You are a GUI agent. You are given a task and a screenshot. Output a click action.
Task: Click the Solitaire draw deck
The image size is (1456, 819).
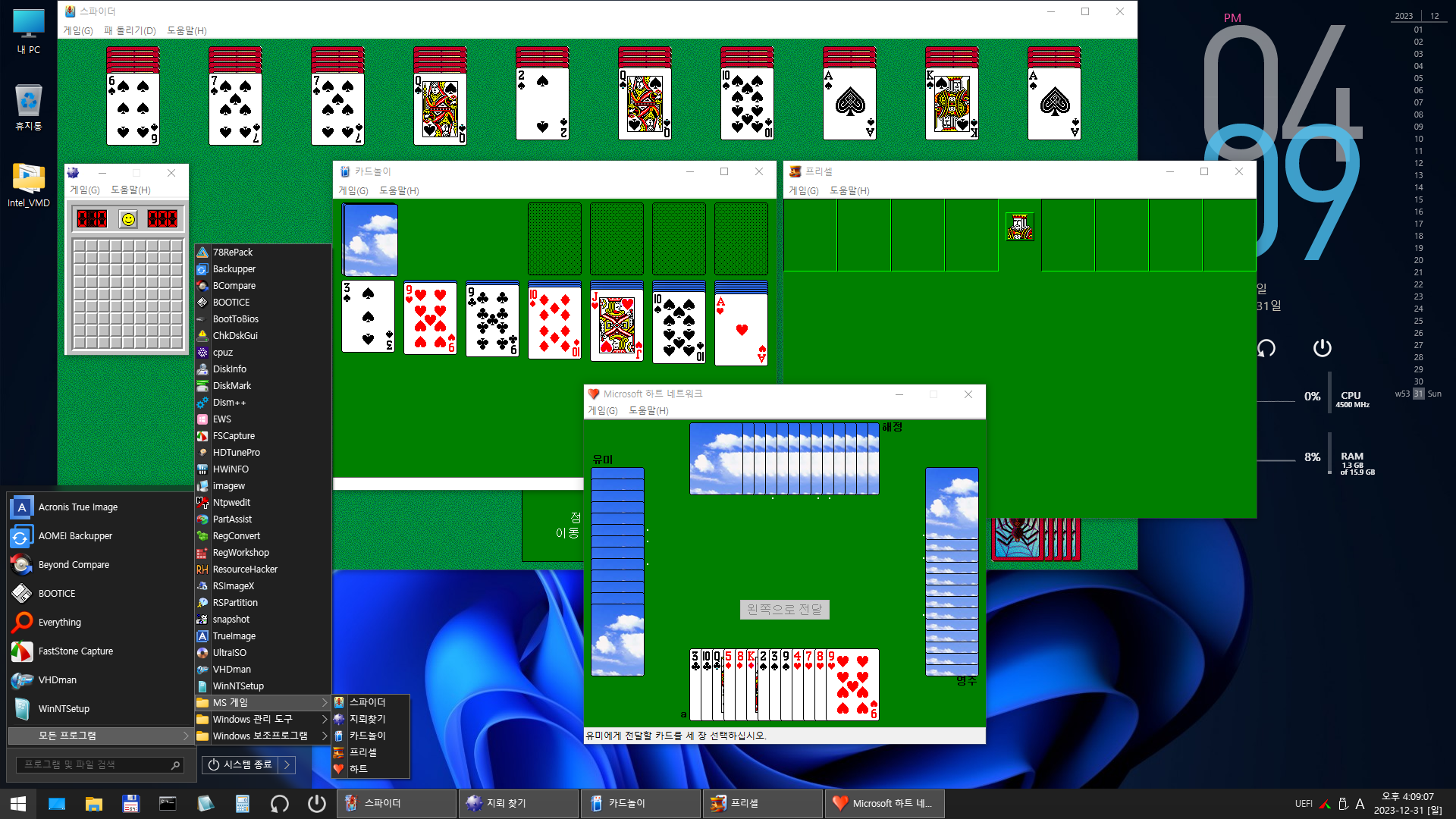(369, 240)
